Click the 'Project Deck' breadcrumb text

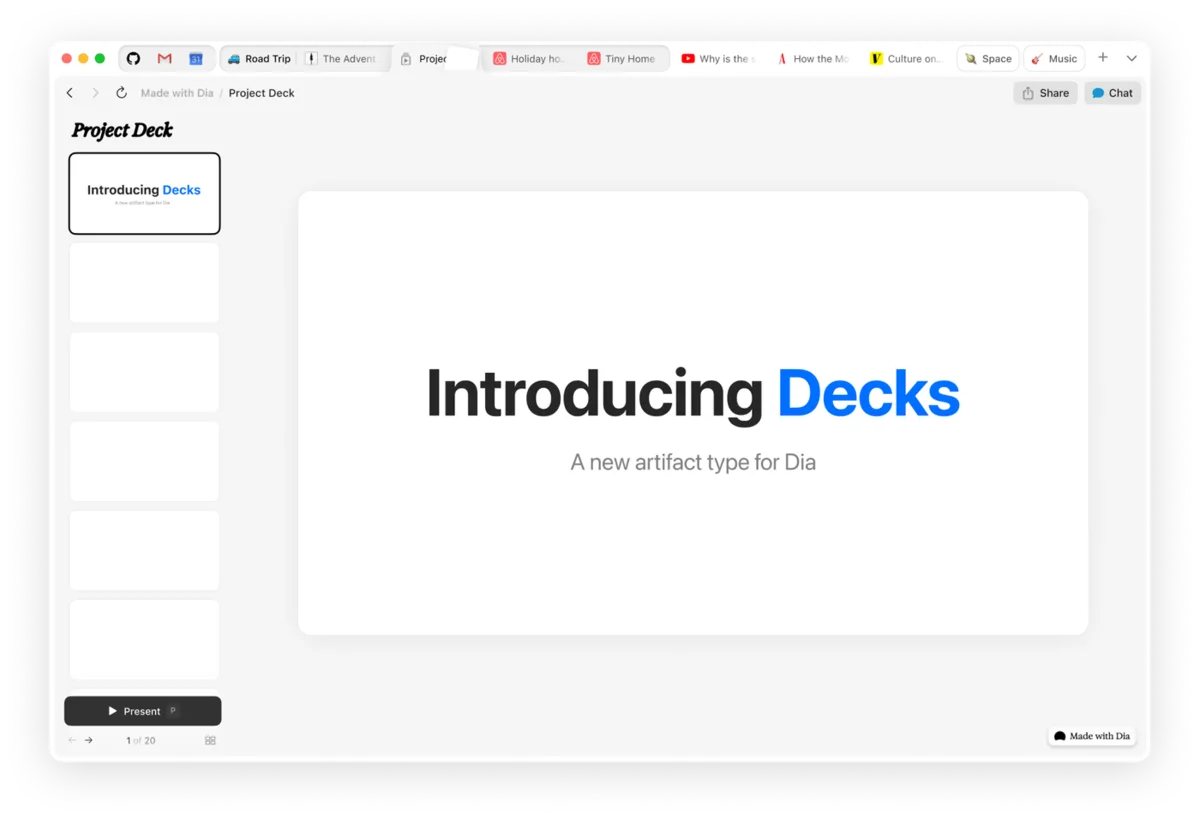coord(261,93)
